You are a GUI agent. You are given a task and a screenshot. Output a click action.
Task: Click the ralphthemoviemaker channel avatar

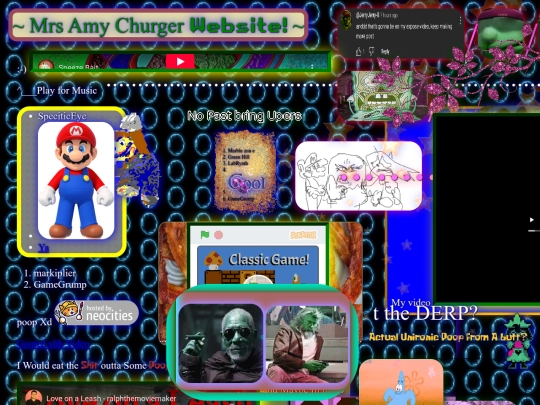(33, 397)
